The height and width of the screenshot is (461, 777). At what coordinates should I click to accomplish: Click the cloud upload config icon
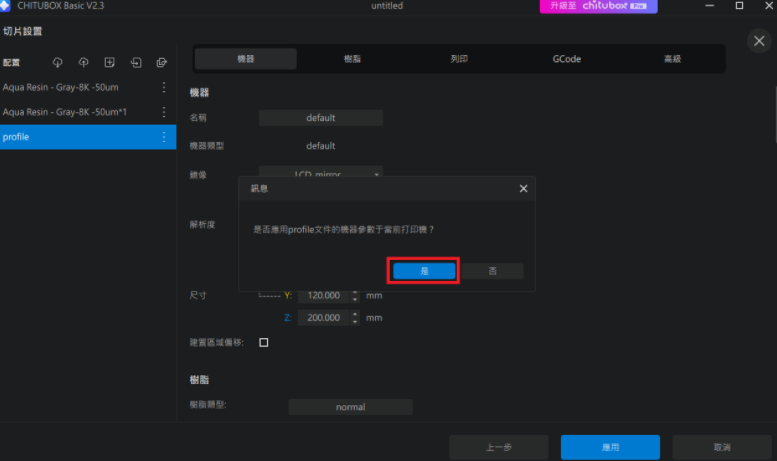click(83, 62)
